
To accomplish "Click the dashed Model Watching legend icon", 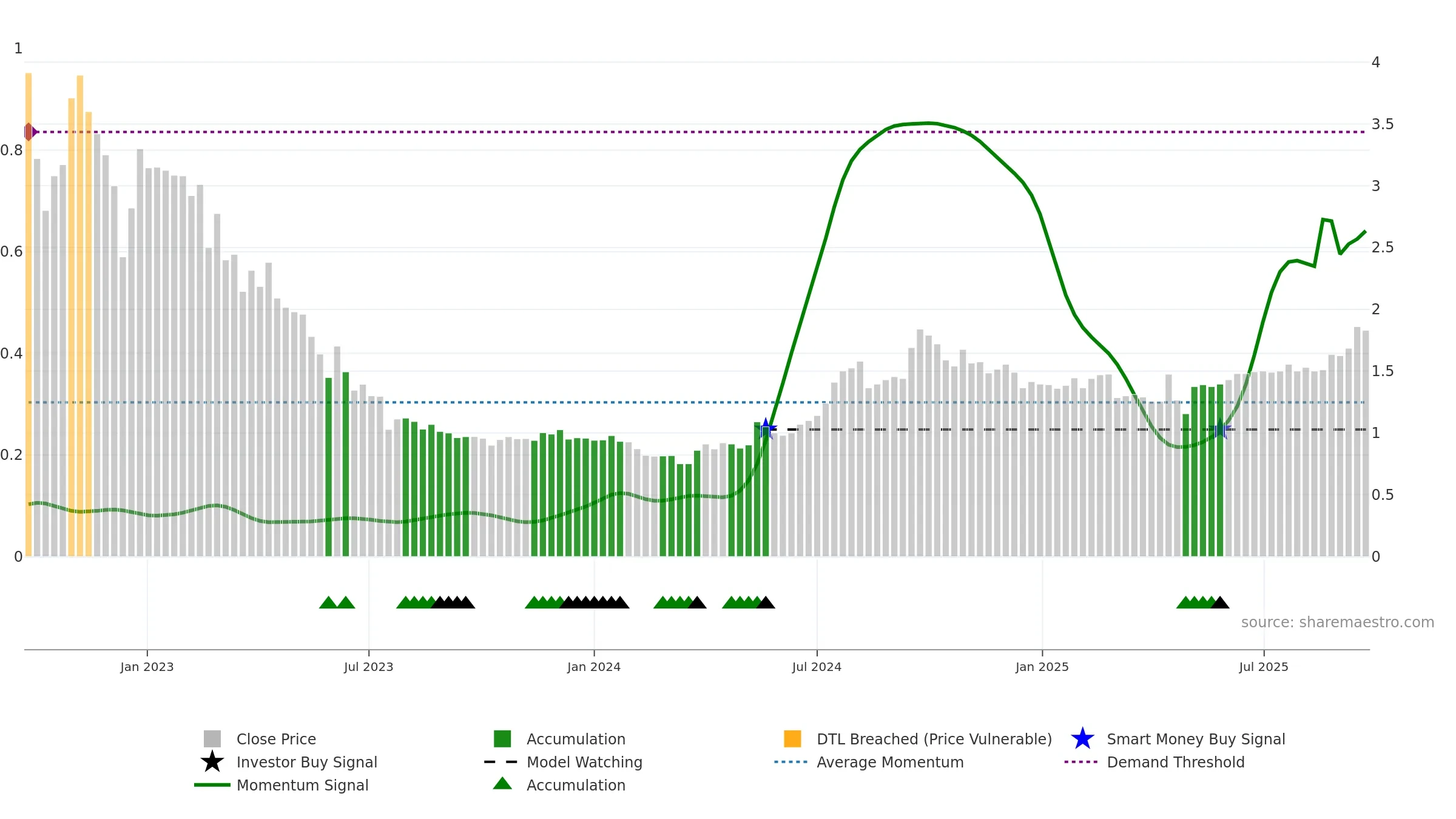I will point(501,762).
